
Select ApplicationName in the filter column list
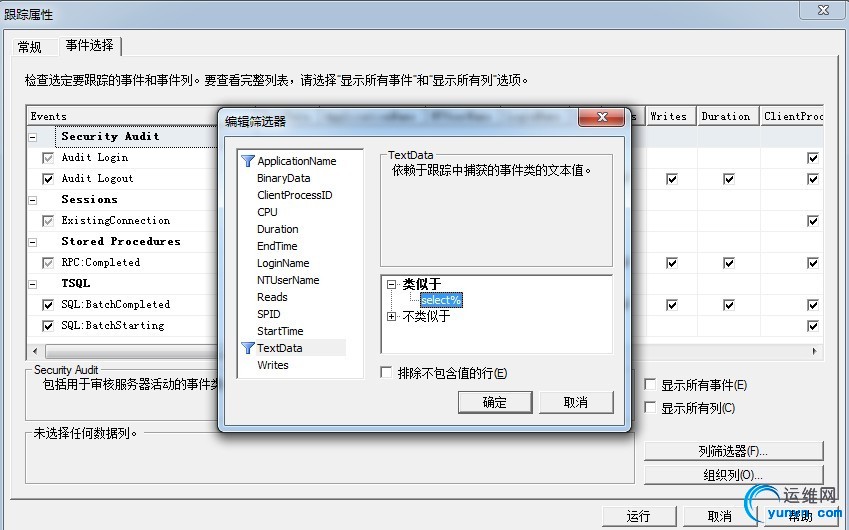coord(297,161)
